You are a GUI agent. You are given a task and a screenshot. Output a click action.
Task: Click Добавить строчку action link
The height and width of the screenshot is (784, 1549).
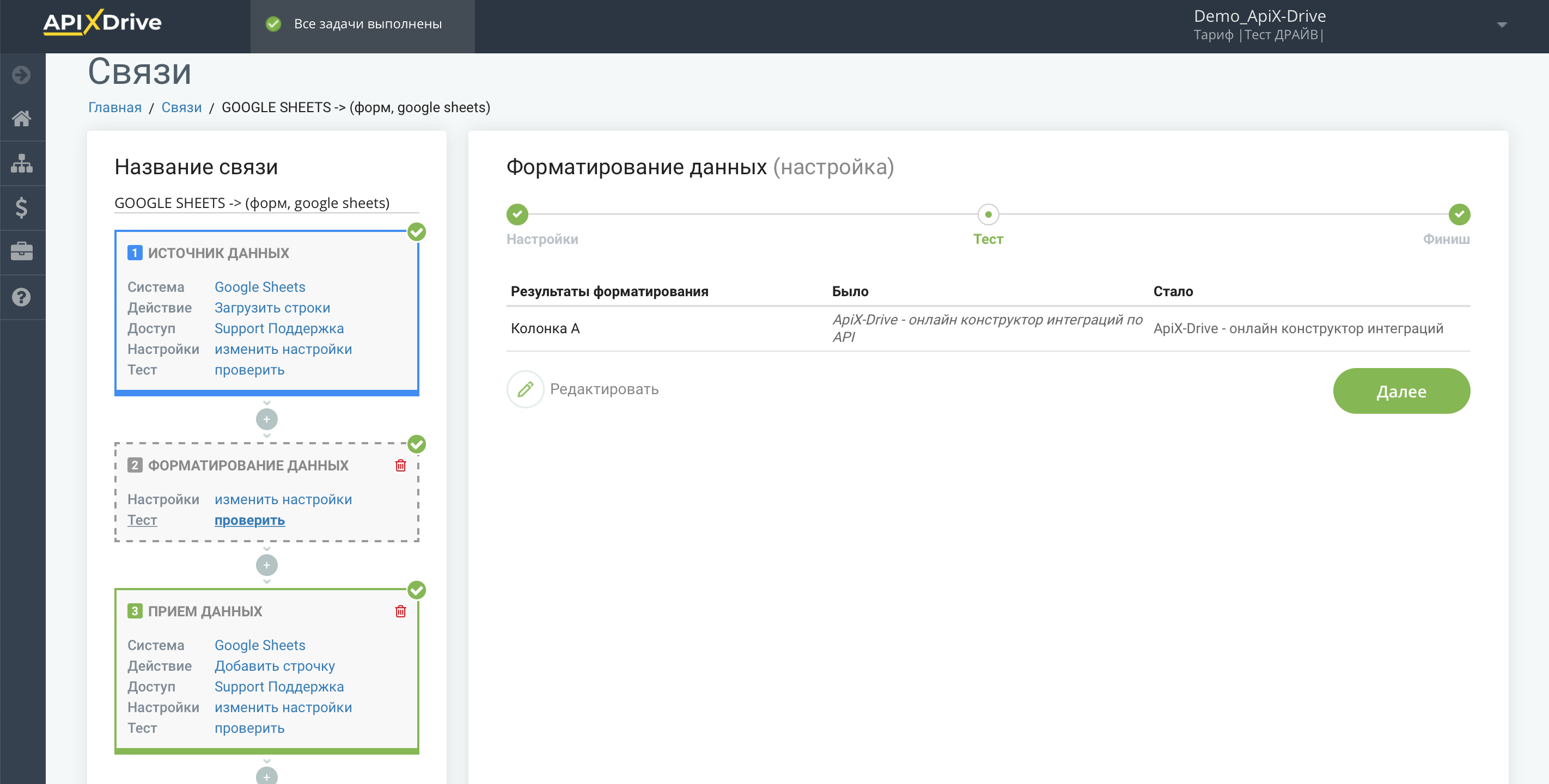(274, 665)
